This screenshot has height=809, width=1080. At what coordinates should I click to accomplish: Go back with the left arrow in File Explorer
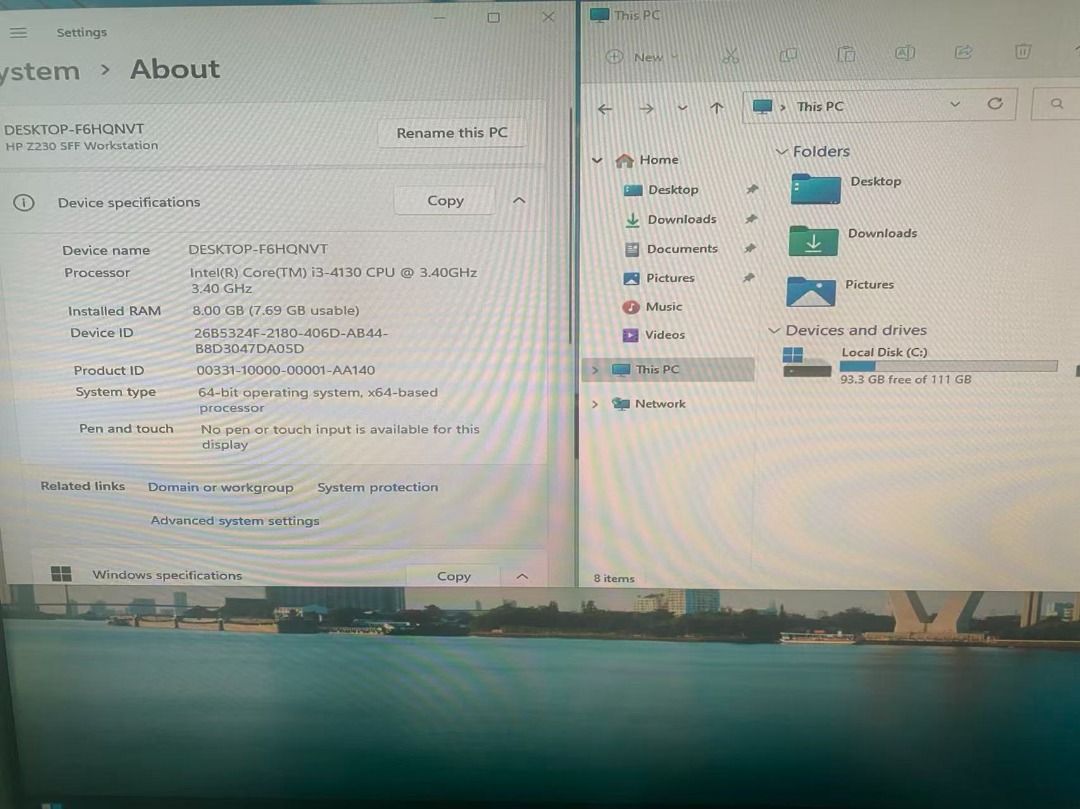pos(605,109)
